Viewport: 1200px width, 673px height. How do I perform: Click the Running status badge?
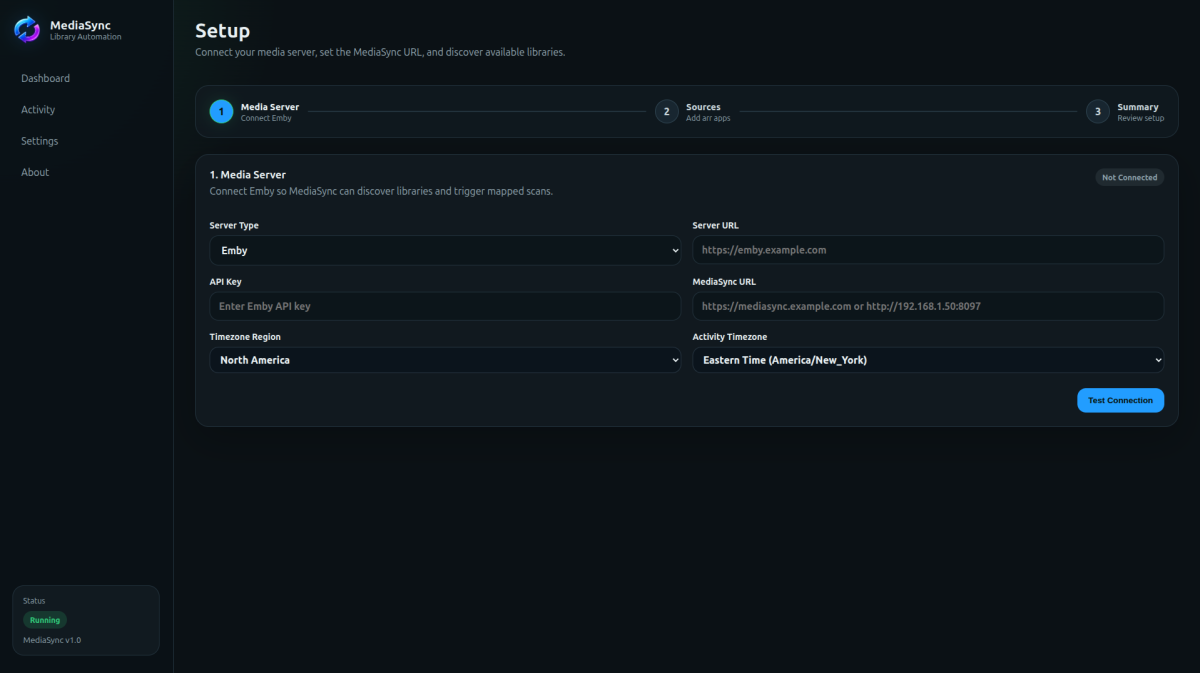coord(45,620)
